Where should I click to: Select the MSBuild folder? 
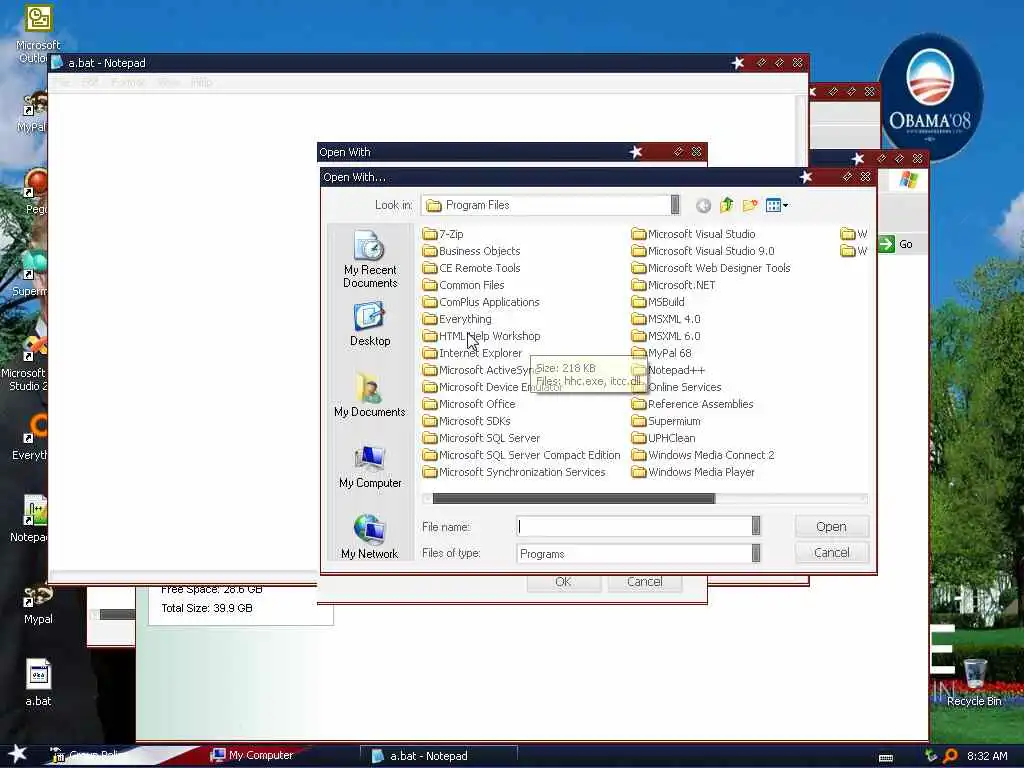(658, 302)
